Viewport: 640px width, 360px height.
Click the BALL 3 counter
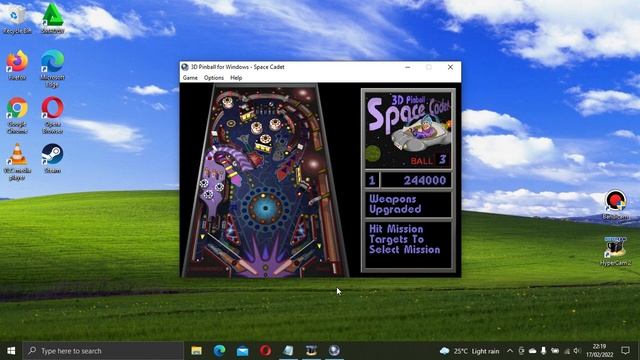click(x=429, y=160)
